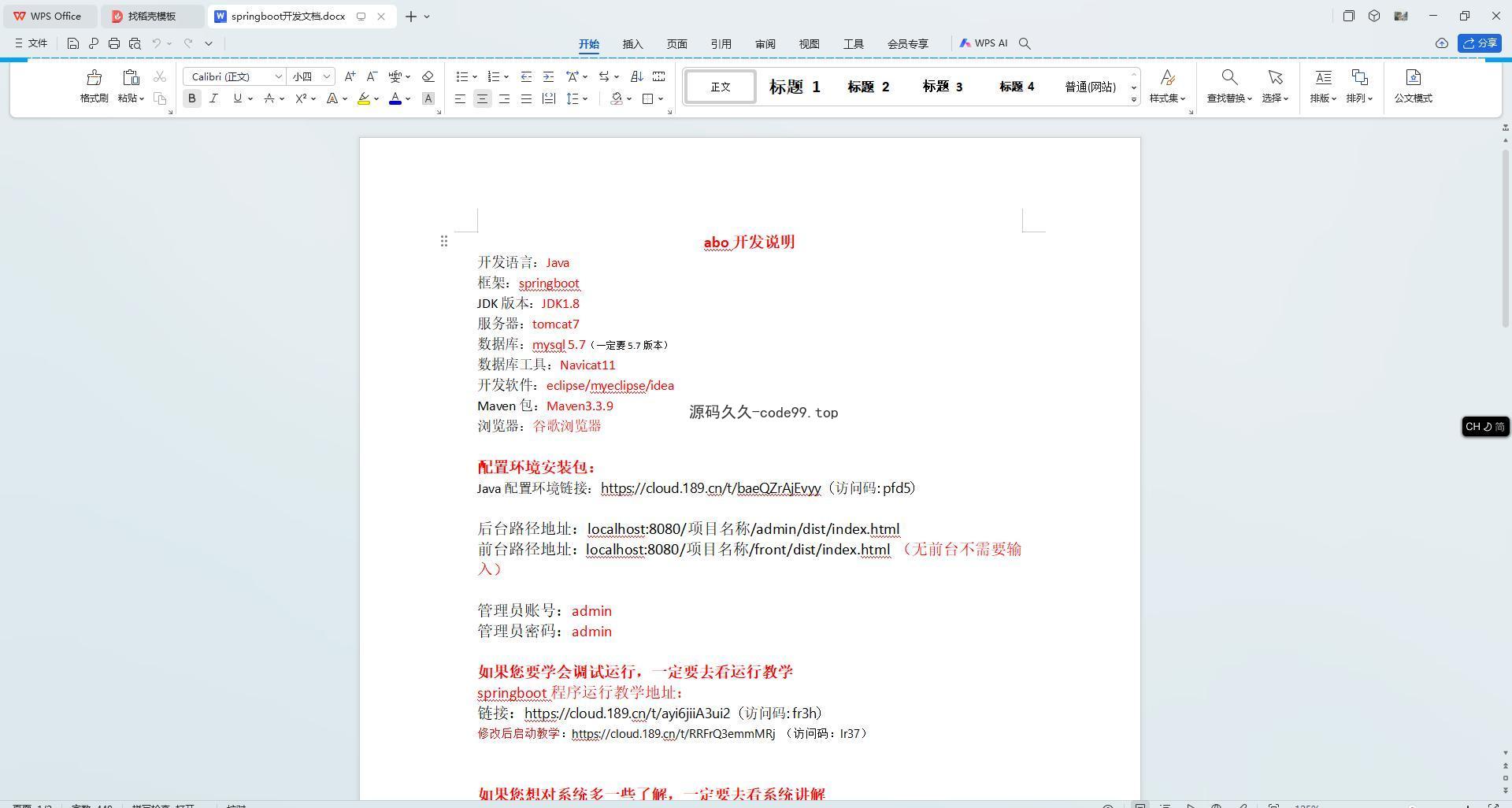Switch to the 审阅 tab

pyautogui.click(x=765, y=44)
